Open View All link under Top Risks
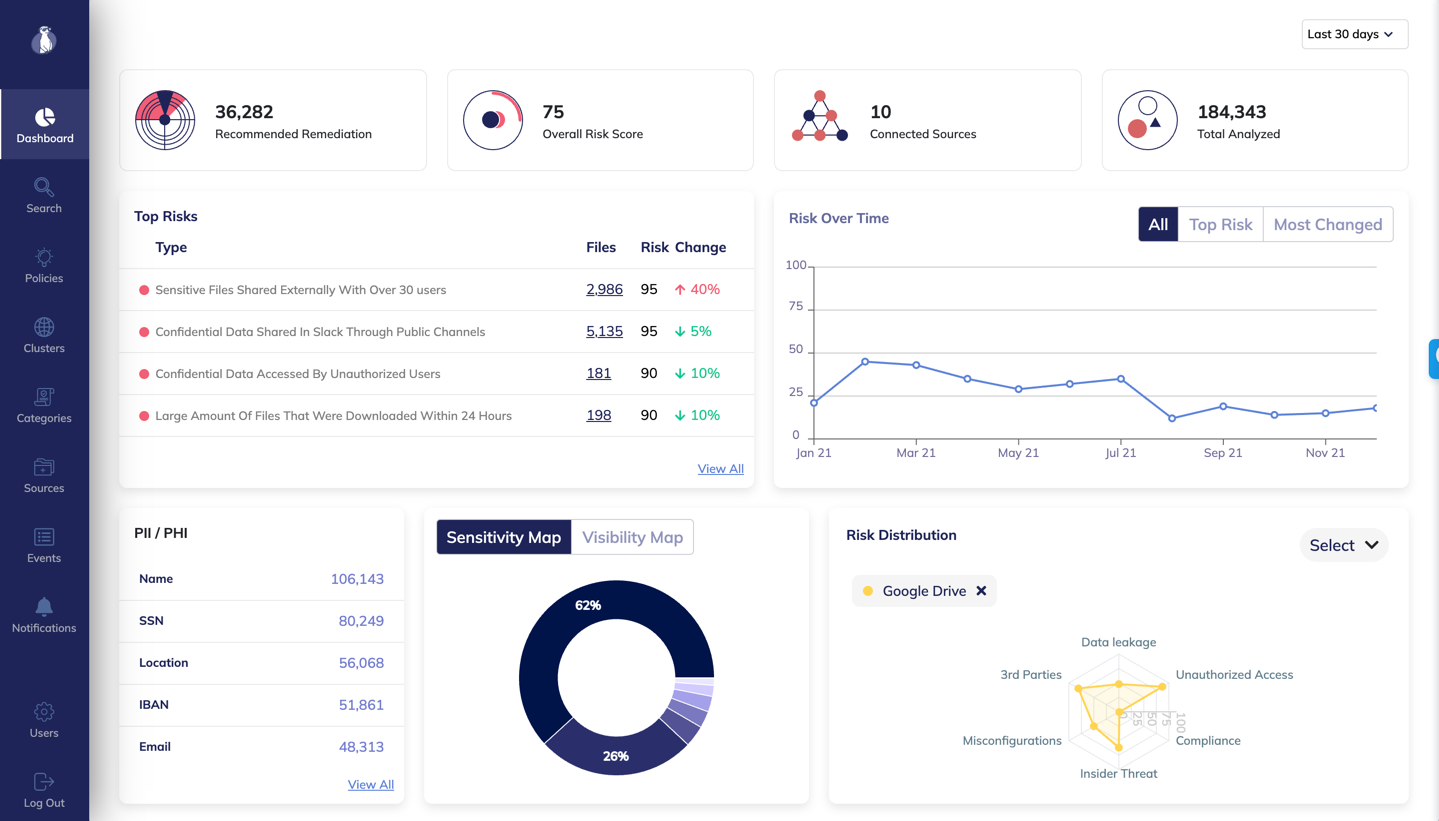This screenshot has height=821, width=1439. pos(720,468)
